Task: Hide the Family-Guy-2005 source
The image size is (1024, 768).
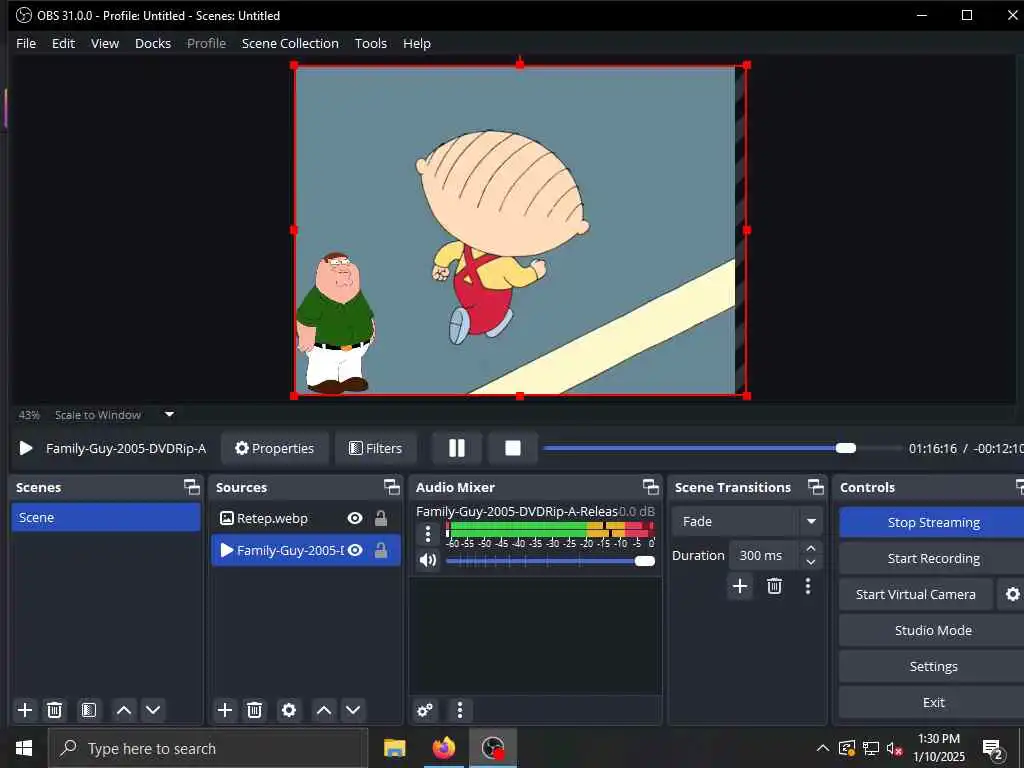Action: tap(355, 551)
